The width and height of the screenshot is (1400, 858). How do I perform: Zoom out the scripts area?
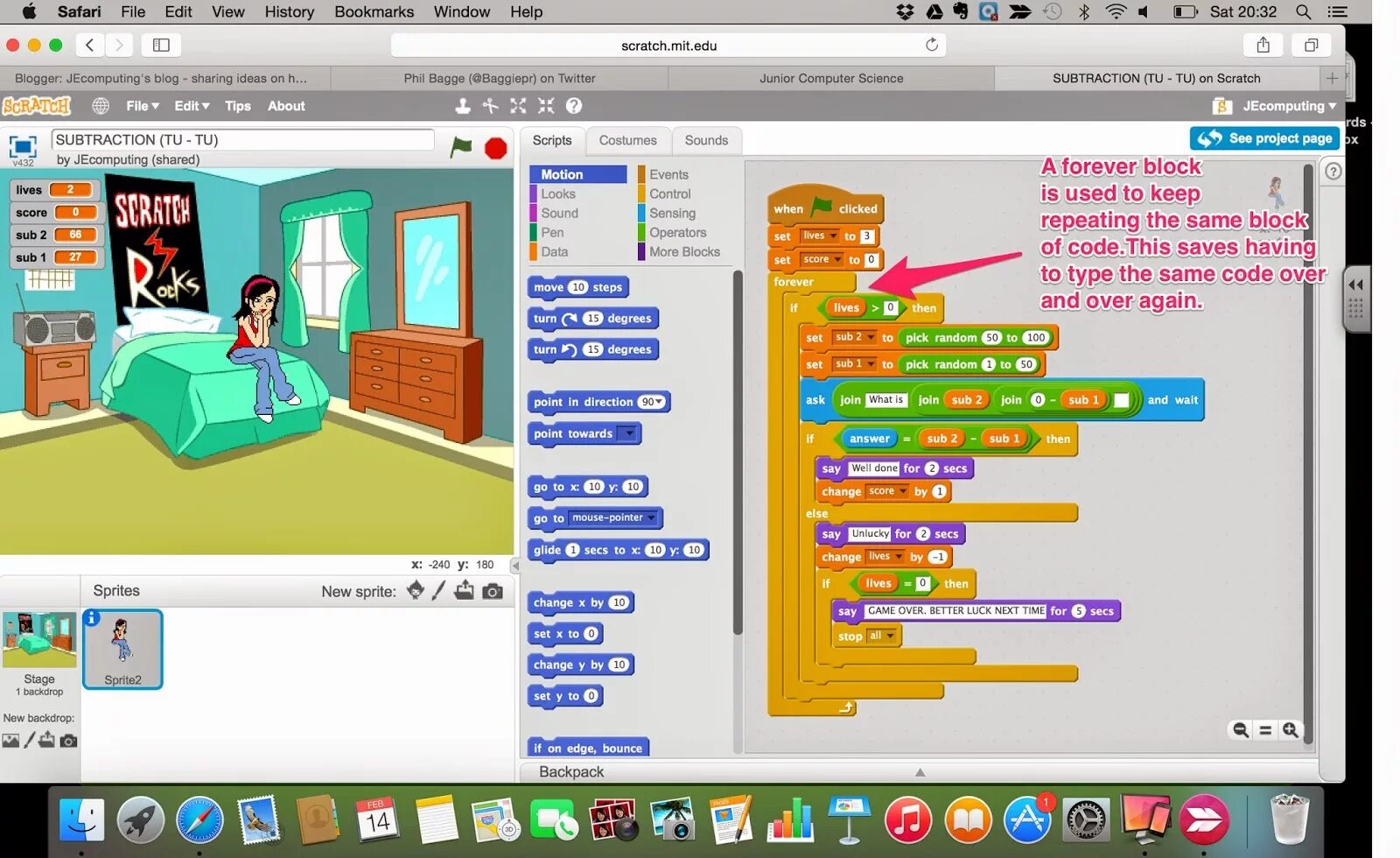tap(1241, 729)
